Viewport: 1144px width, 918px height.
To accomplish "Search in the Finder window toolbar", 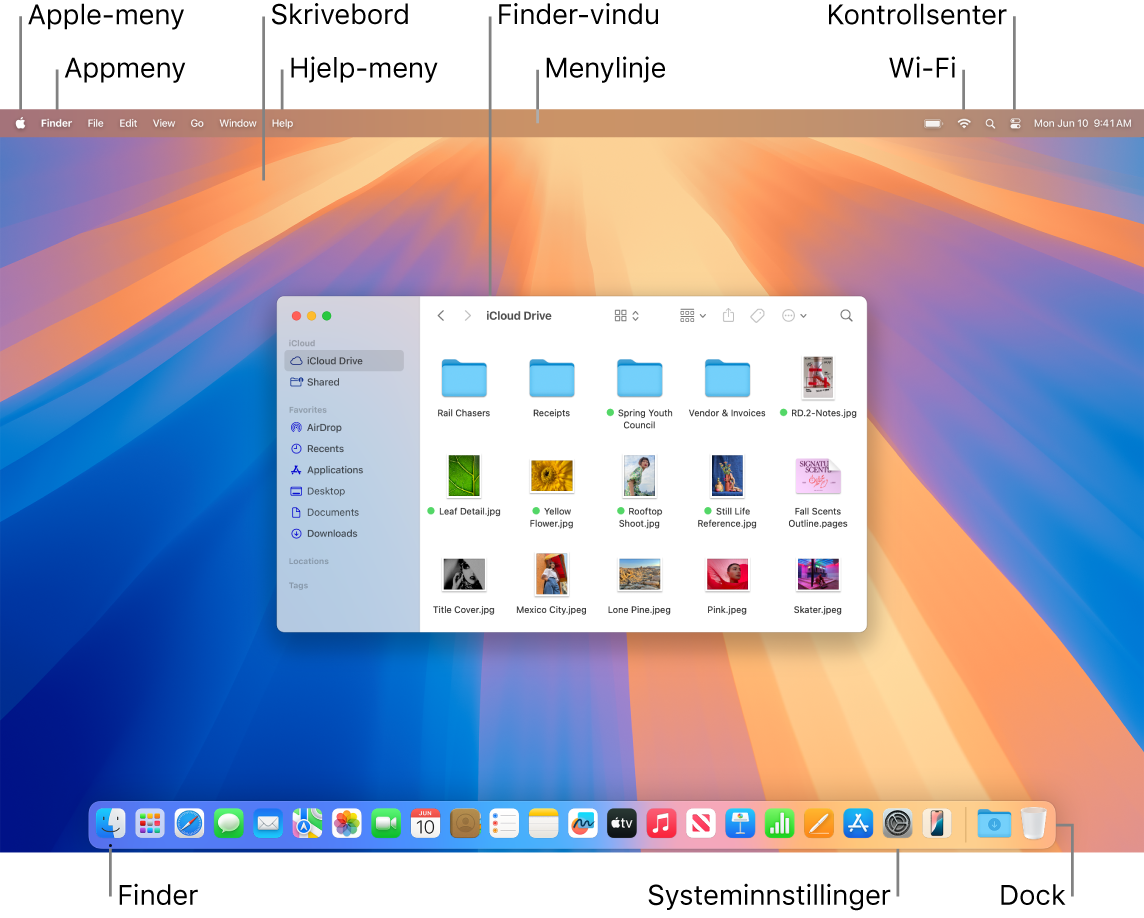I will (x=846, y=315).
